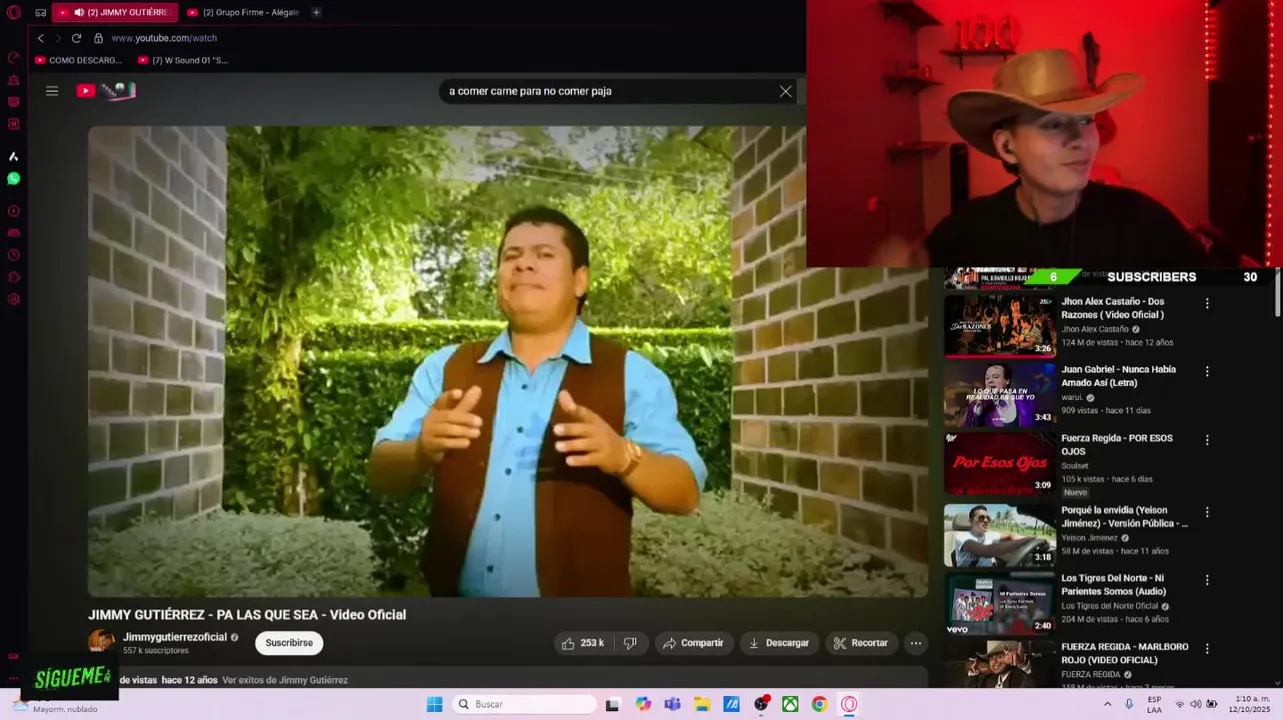The image size is (1283, 720).
Task: Open the Jimmygutierrezoficial channel avatar
Action: click(101, 642)
